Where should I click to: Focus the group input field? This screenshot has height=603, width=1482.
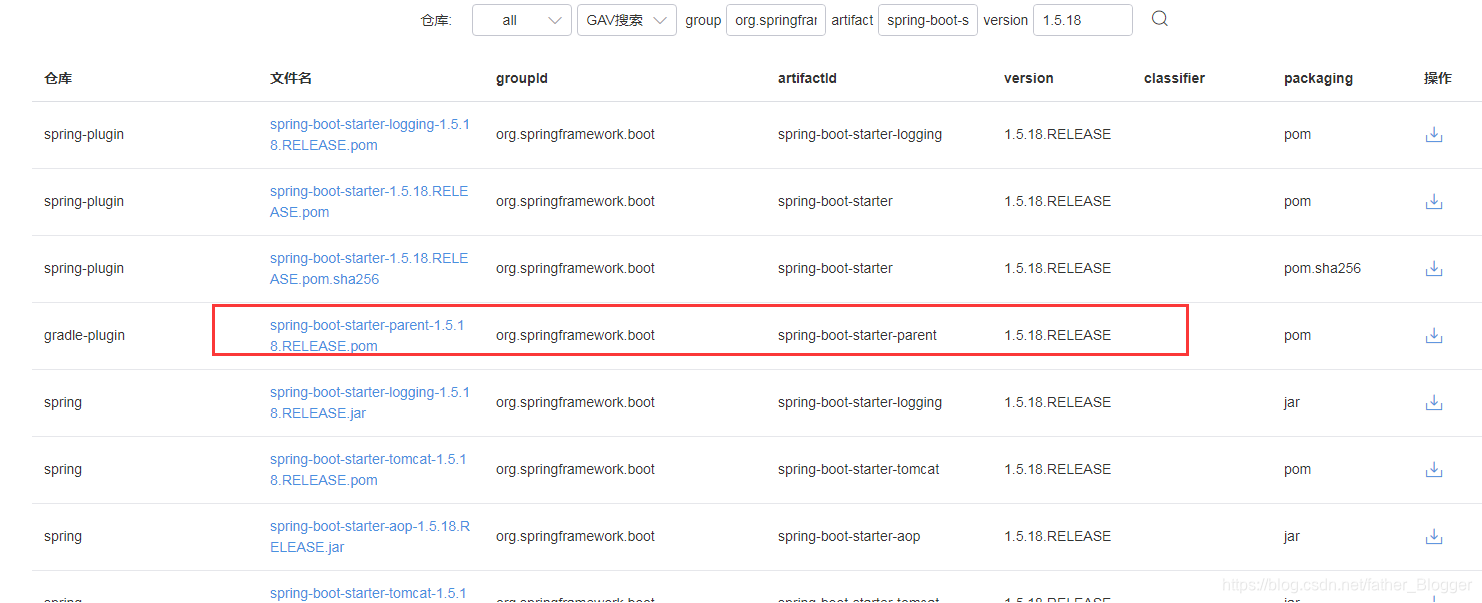pyautogui.click(x=775, y=20)
